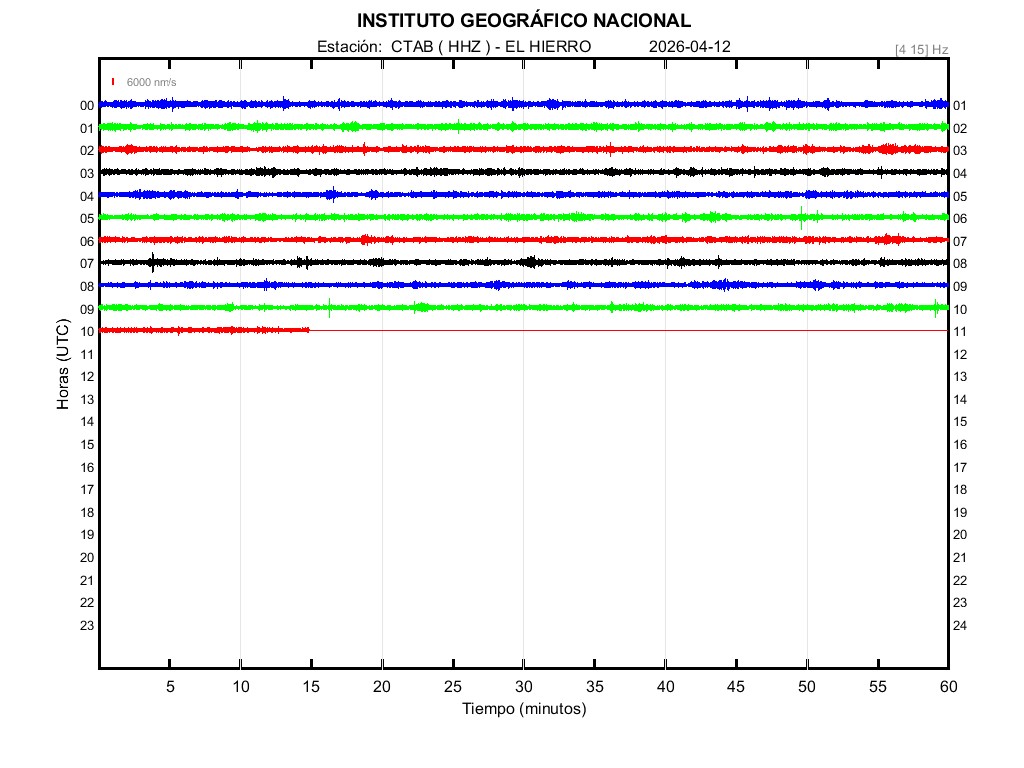
Task: Click the 45 tick on the time axis
Action: (735, 686)
